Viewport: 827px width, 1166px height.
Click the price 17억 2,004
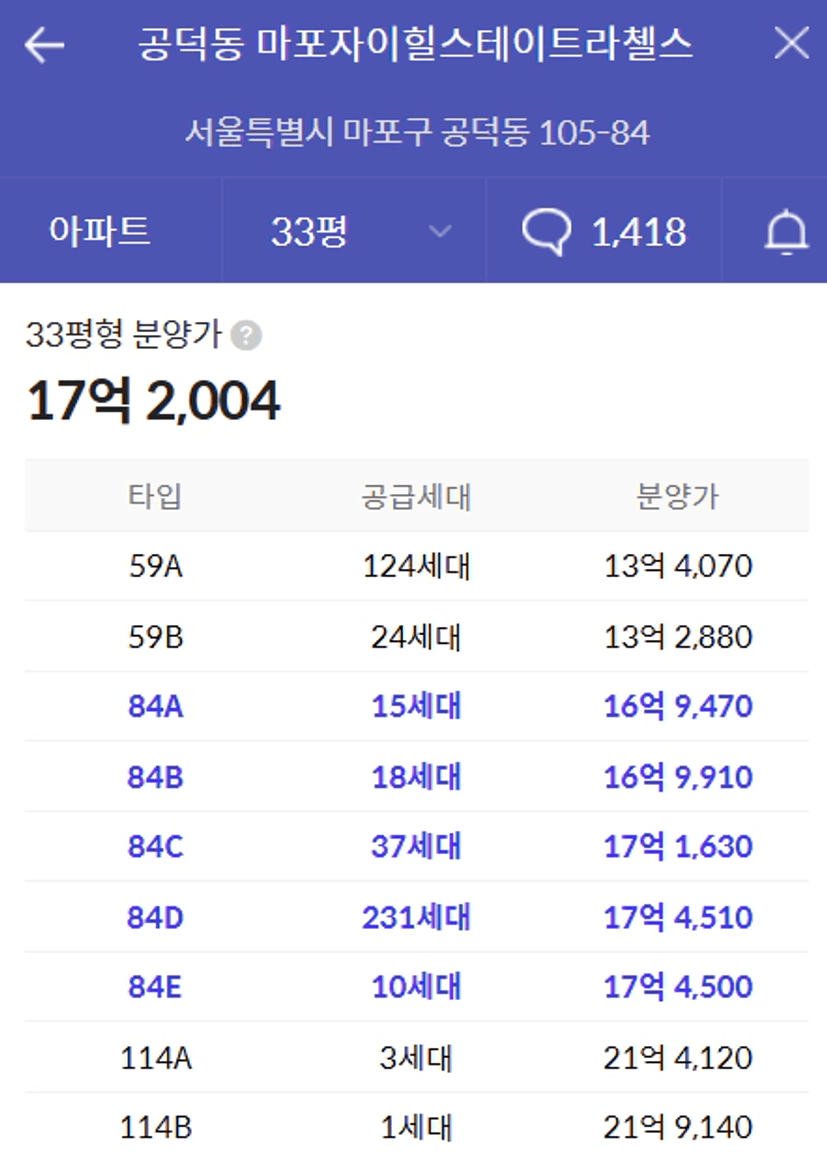pyautogui.click(x=153, y=400)
